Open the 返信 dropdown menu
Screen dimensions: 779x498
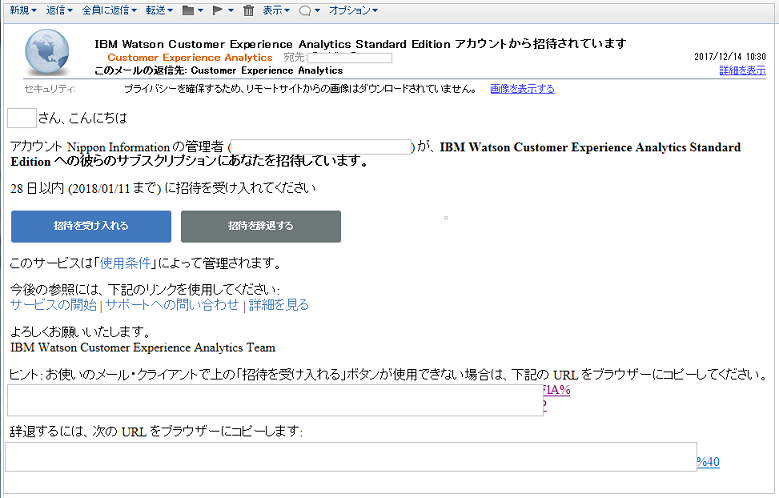(59, 10)
